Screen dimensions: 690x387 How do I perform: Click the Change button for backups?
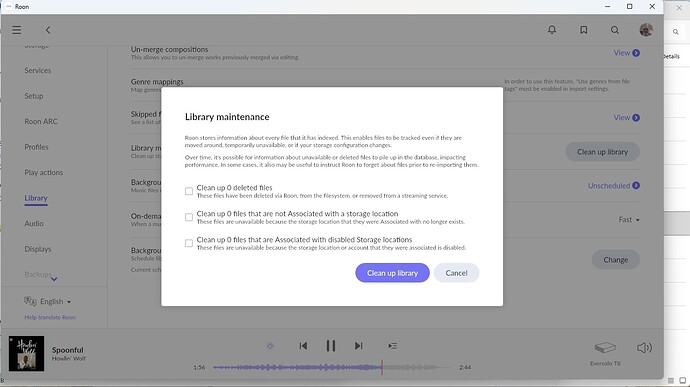(x=616, y=260)
